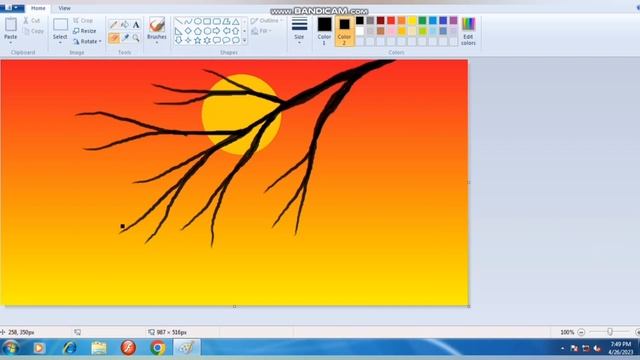Choose the Triangle shape

236,21
